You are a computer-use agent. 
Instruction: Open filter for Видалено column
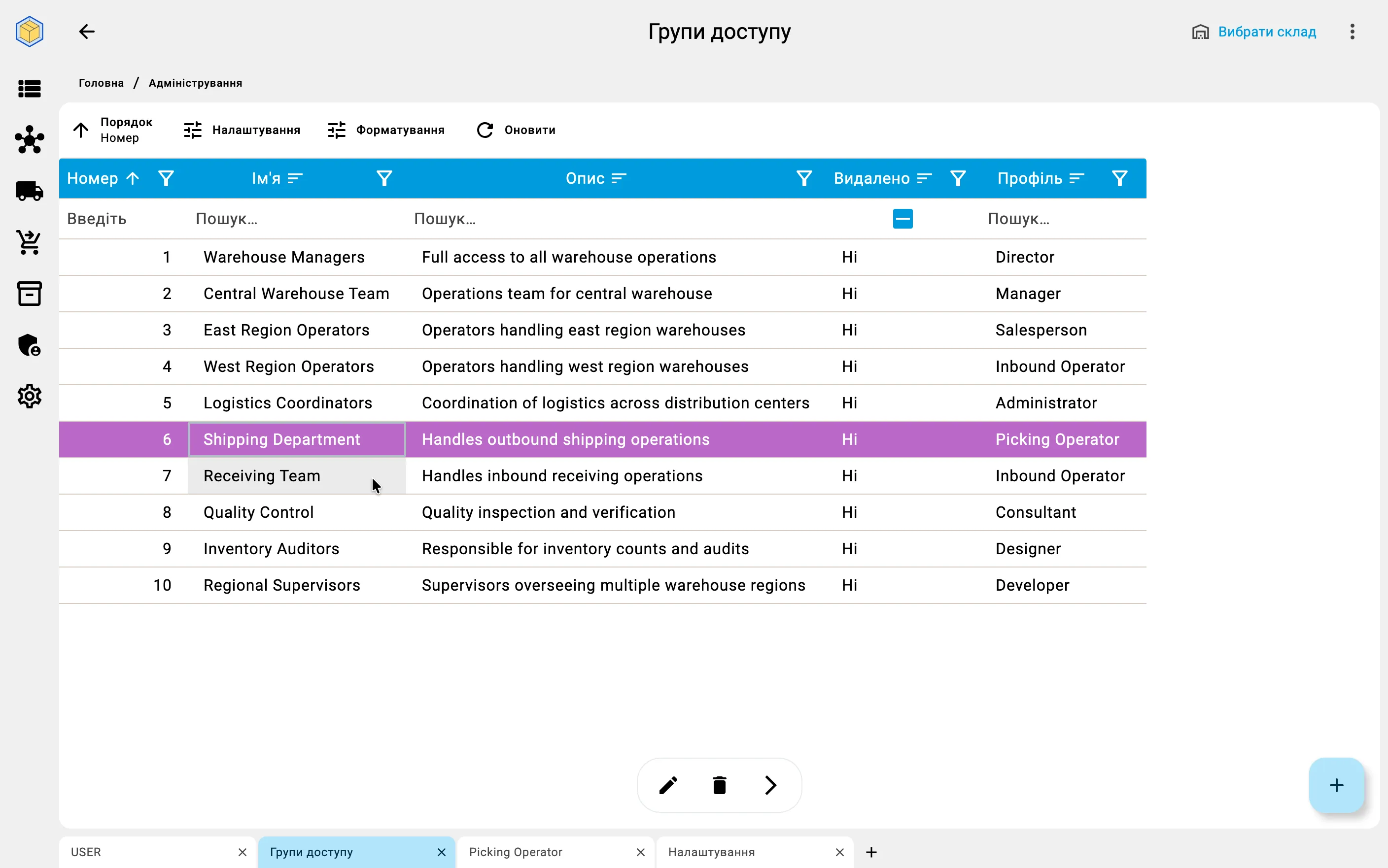[957, 178]
